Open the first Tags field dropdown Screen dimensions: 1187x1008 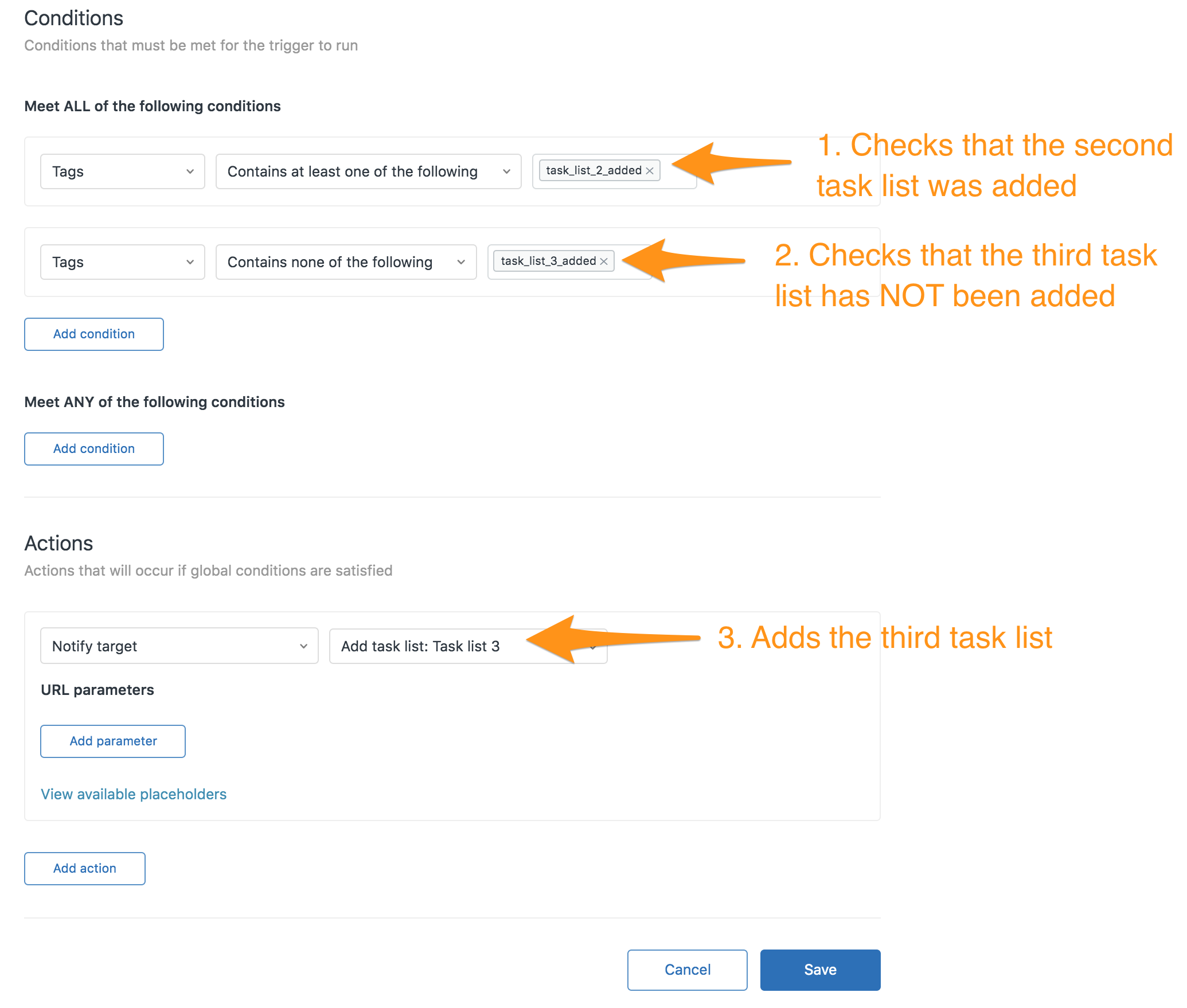click(x=123, y=171)
